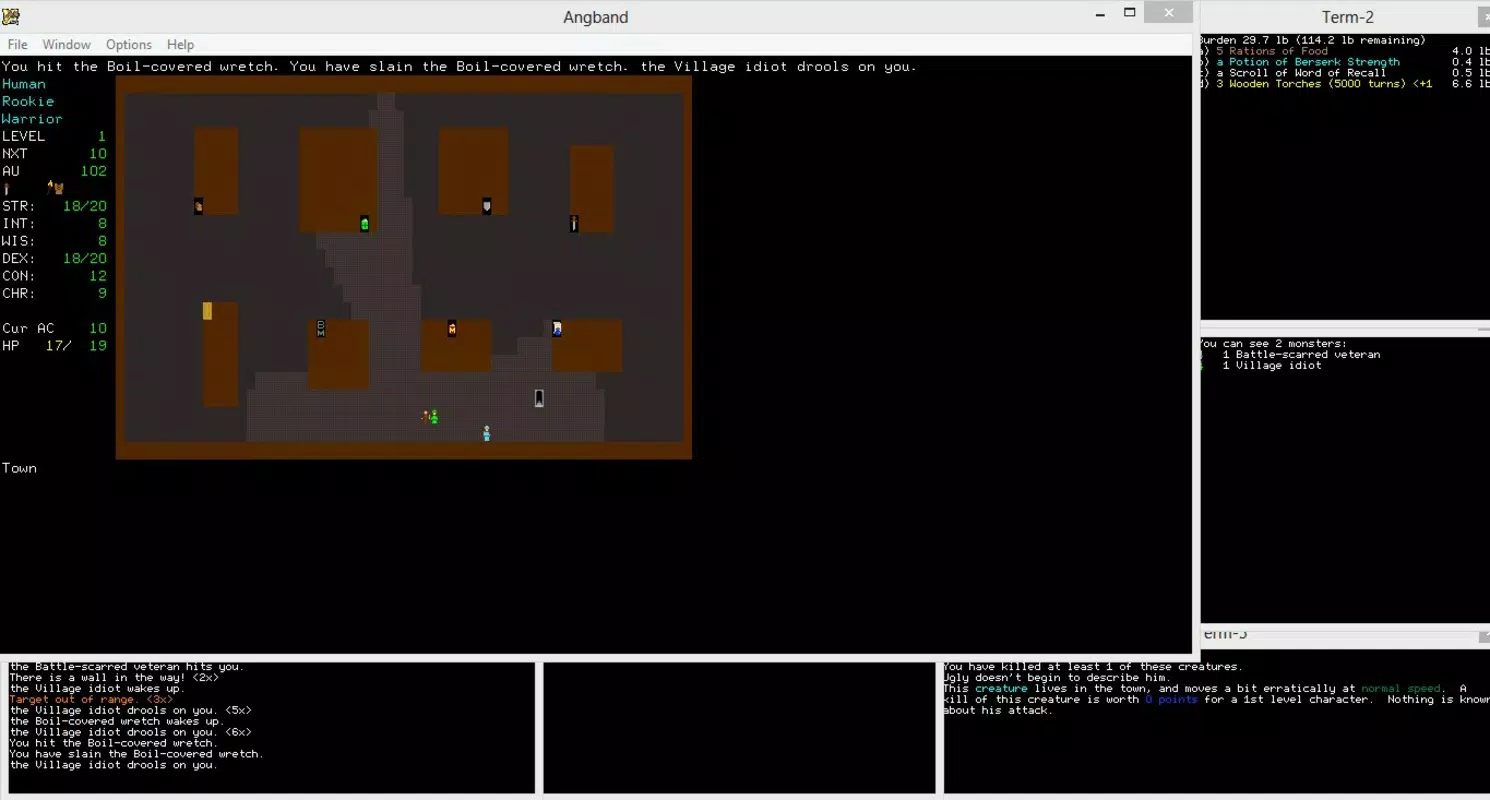Image resolution: width=1490 pixels, height=800 pixels.
Task: Click 'You can see 2 monsters:' header
Action: [x=1273, y=343]
